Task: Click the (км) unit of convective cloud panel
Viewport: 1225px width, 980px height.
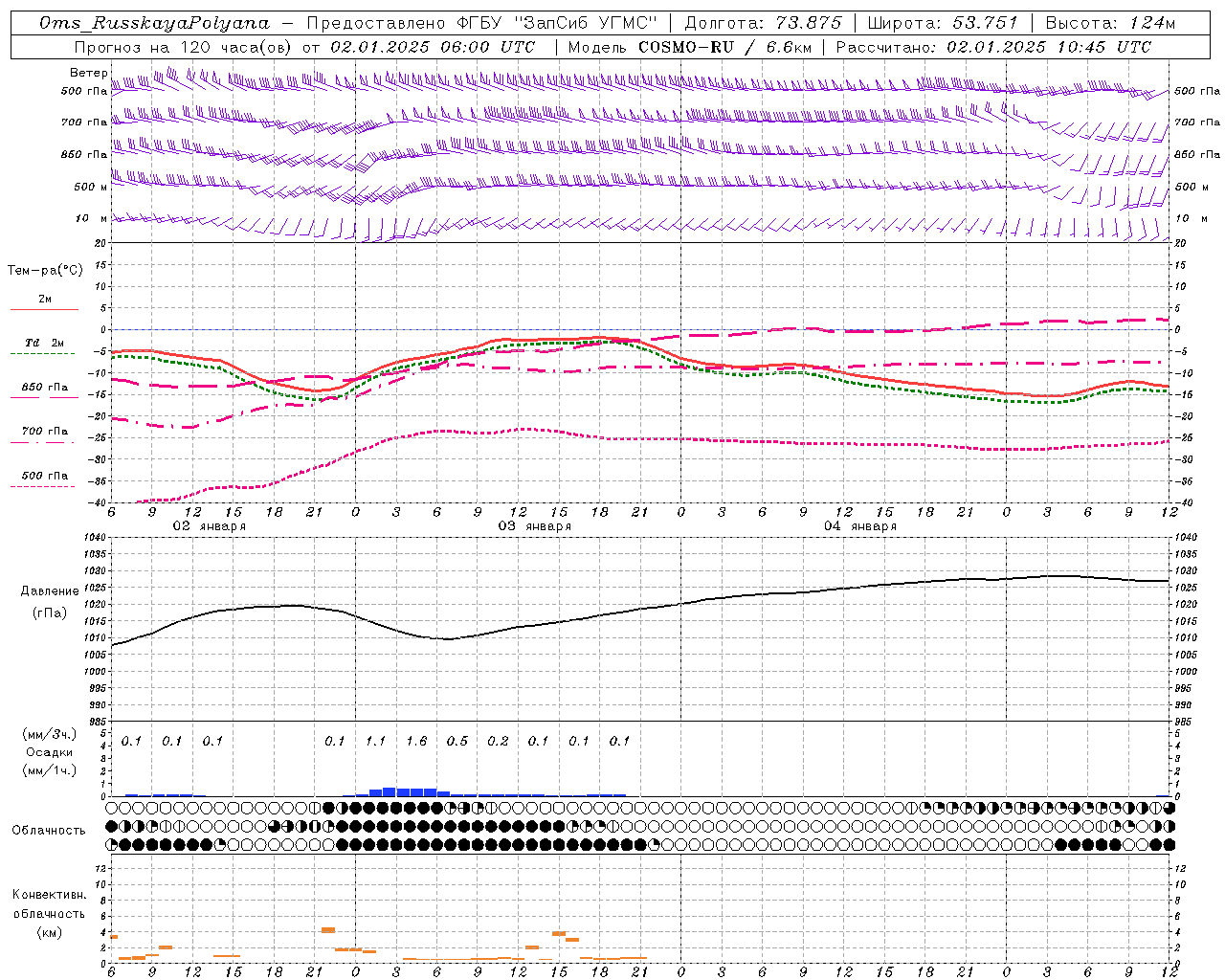Action: pos(49,932)
